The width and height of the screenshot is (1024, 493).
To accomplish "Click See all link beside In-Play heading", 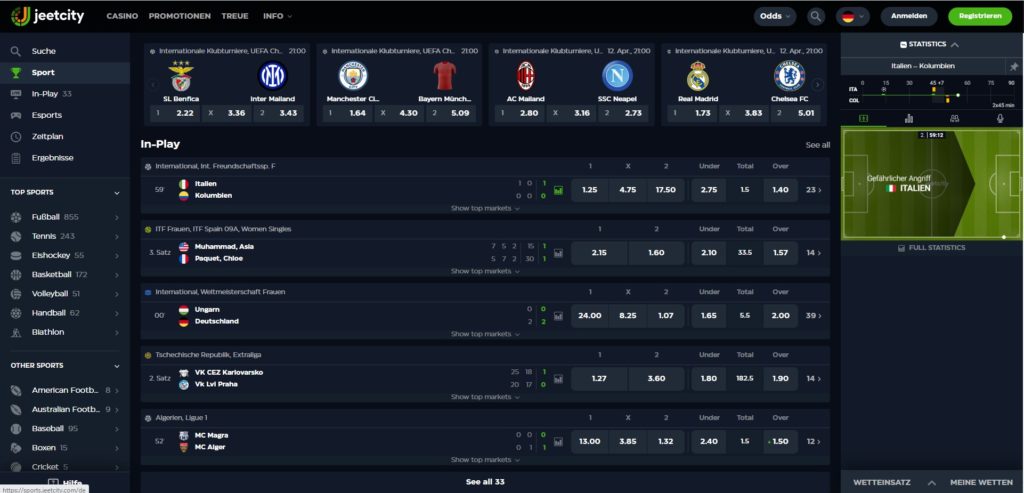I will click(818, 145).
